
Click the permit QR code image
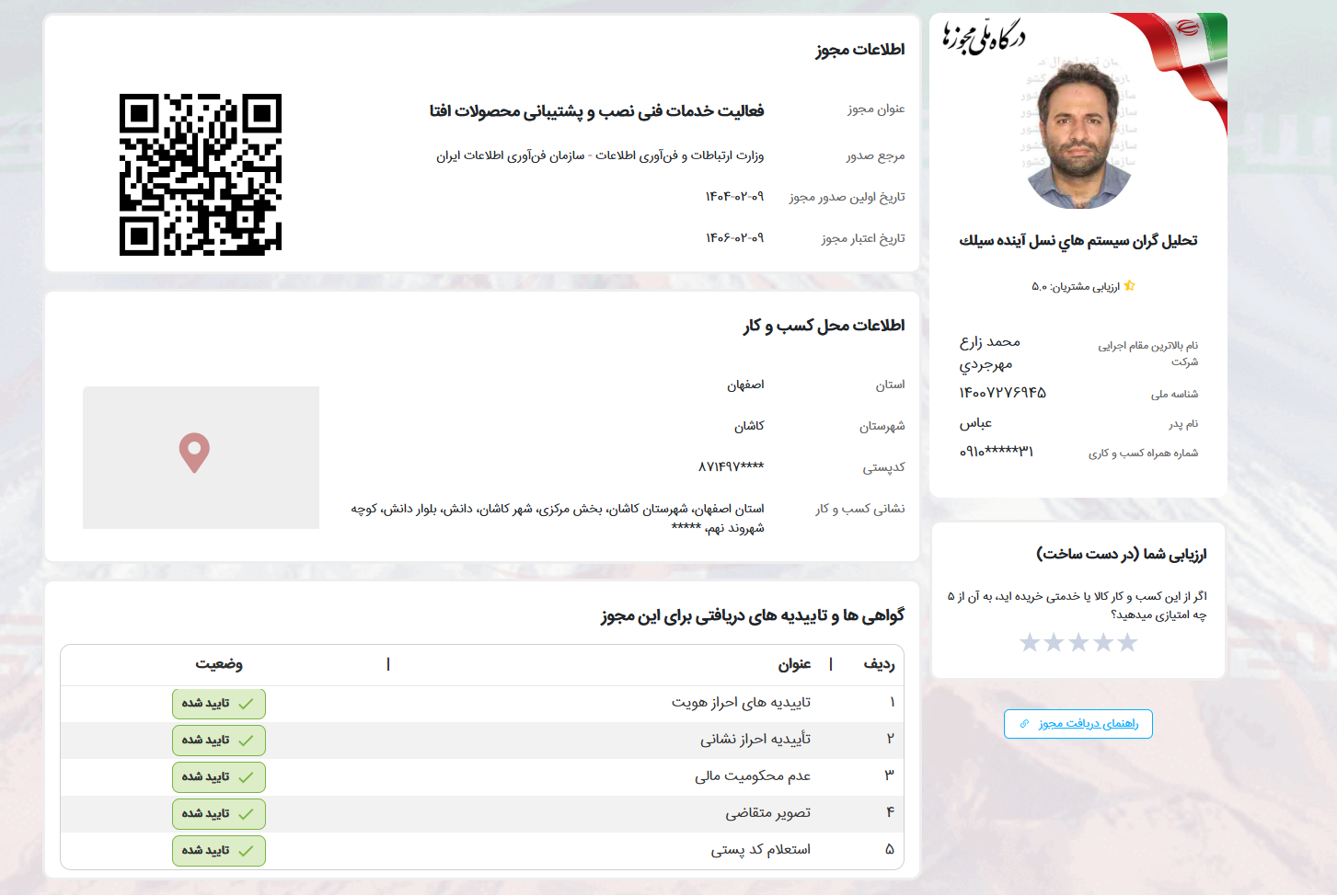tap(201, 175)
